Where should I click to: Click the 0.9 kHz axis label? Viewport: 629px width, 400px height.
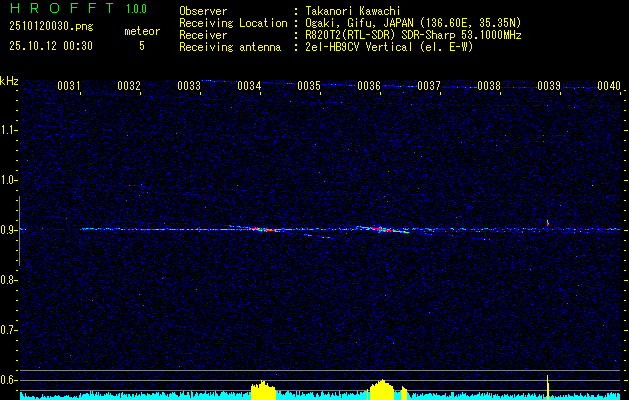[x=8, y=230]
